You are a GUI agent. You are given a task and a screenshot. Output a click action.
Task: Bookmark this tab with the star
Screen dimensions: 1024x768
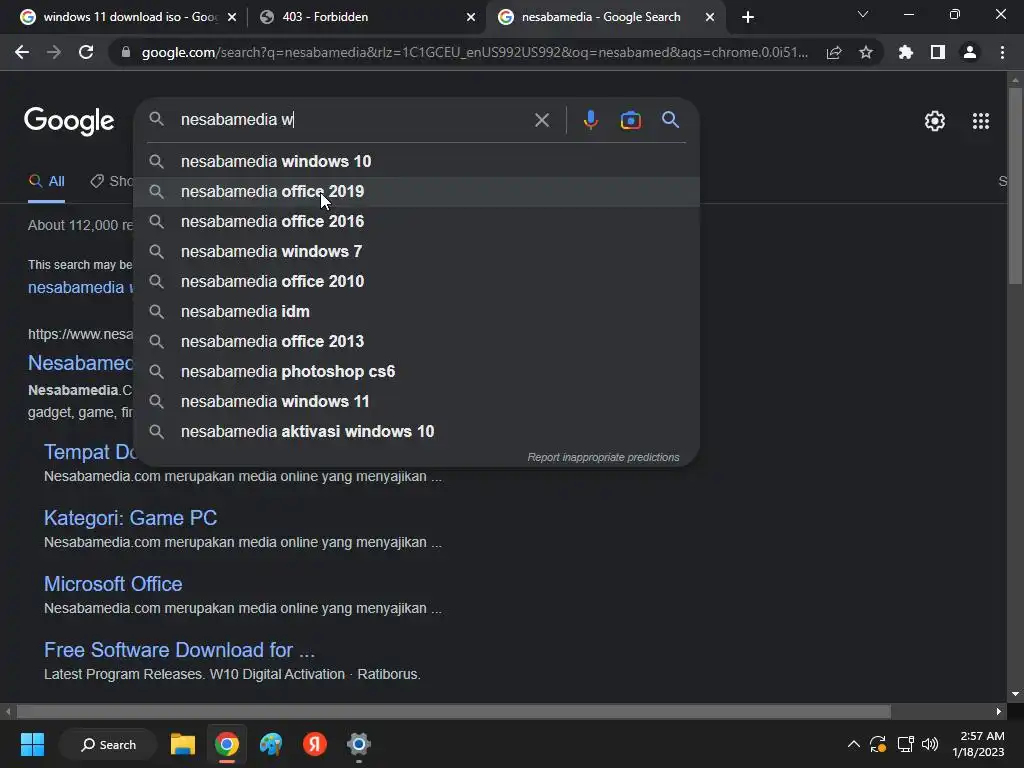coord(866,52)
